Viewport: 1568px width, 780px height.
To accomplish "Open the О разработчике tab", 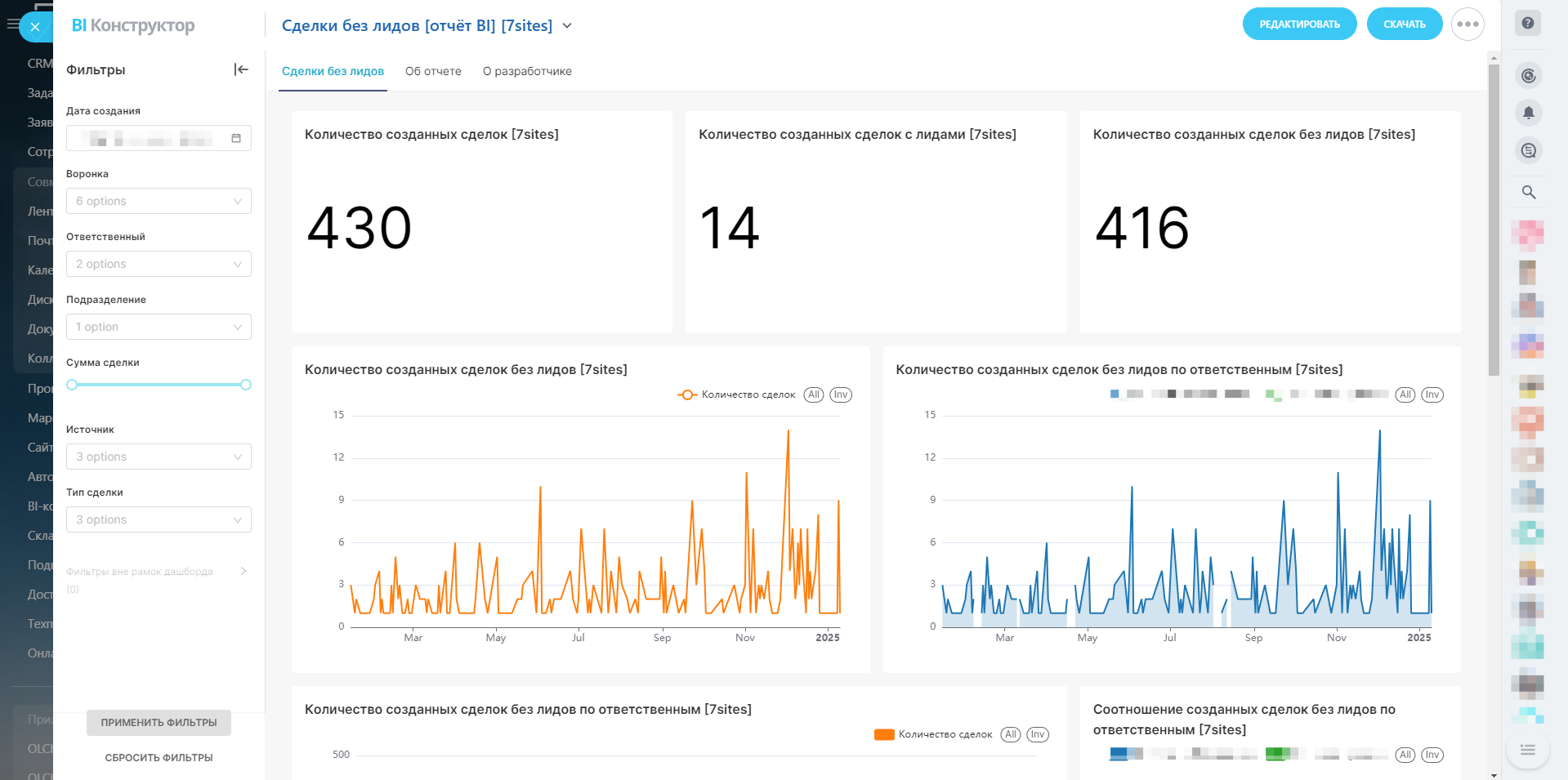I will click(527, 71).
